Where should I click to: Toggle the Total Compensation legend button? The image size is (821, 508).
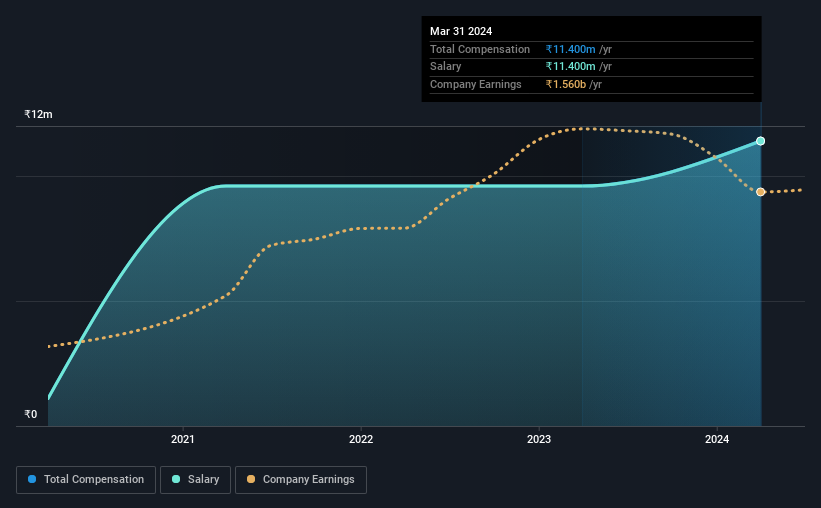coord(86,480)
